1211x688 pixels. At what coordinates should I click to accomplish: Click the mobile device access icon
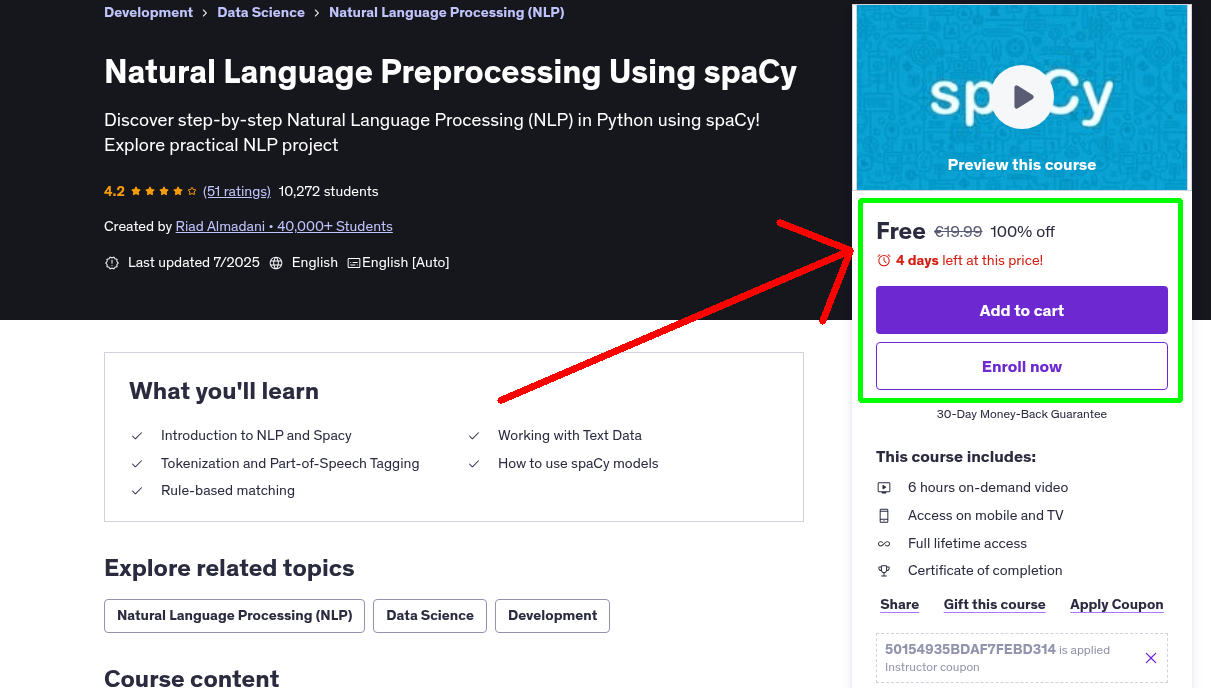(x=884, y=516)
